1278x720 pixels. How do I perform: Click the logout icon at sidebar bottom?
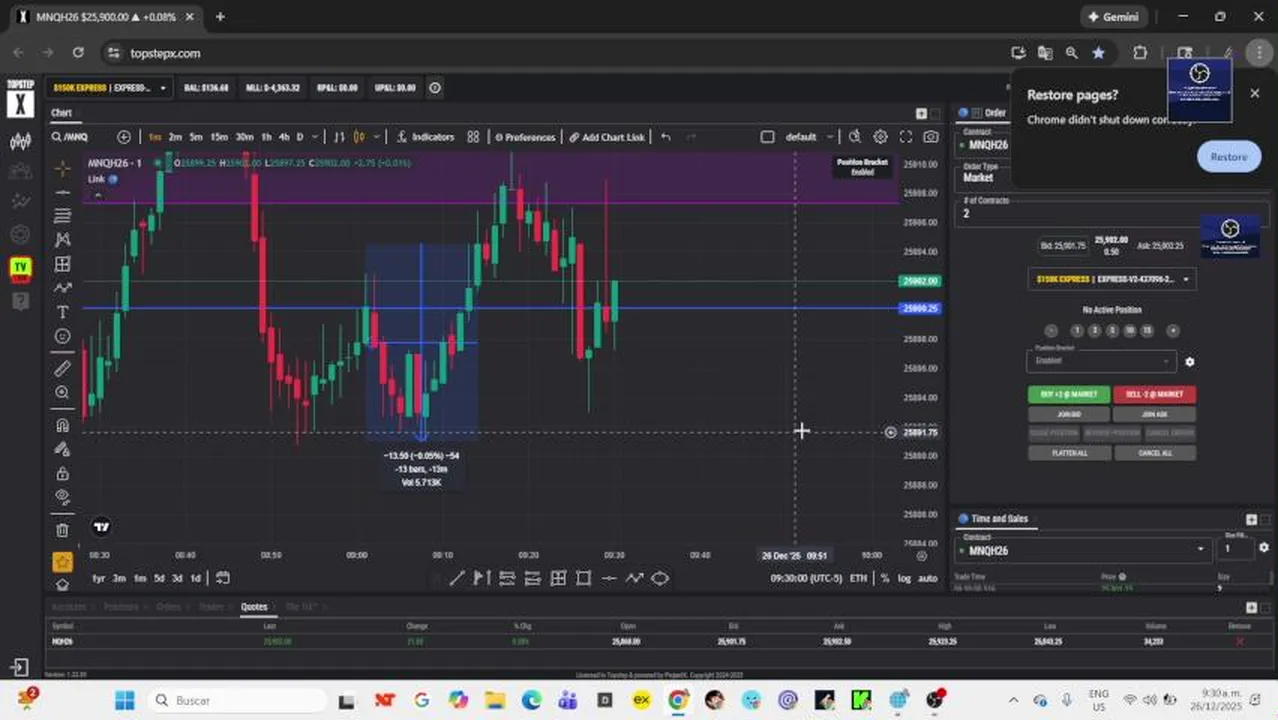click(20, 667)
